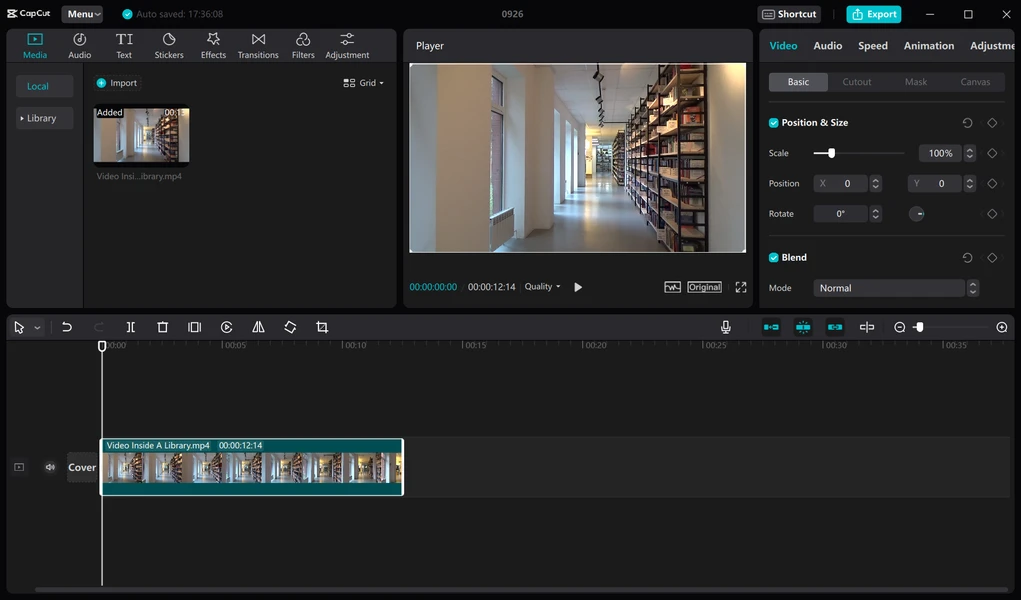Viewport: 1021px width, 600px height.
Task: Open the Transitions panel
Action: coord(258,46)
